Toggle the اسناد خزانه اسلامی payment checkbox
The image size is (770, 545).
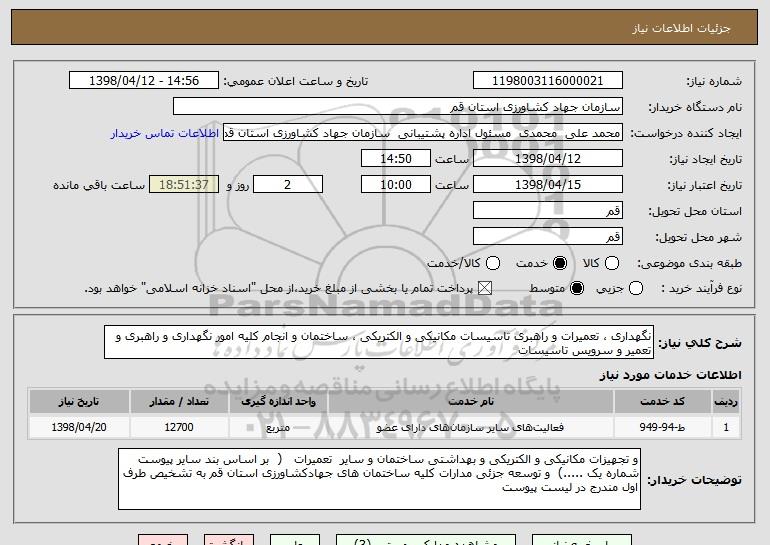click(485, 288)
